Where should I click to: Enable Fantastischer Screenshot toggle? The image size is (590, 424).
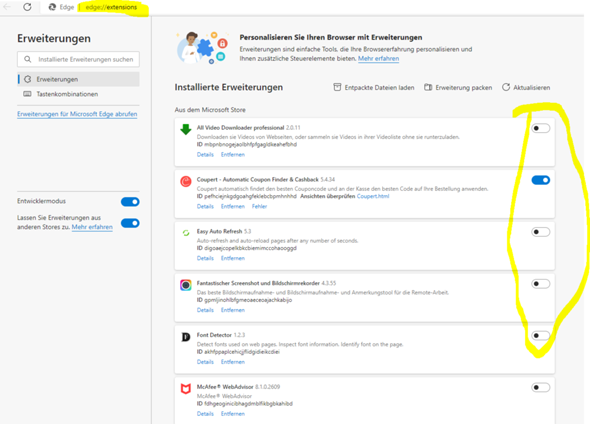tap(541, 284)
